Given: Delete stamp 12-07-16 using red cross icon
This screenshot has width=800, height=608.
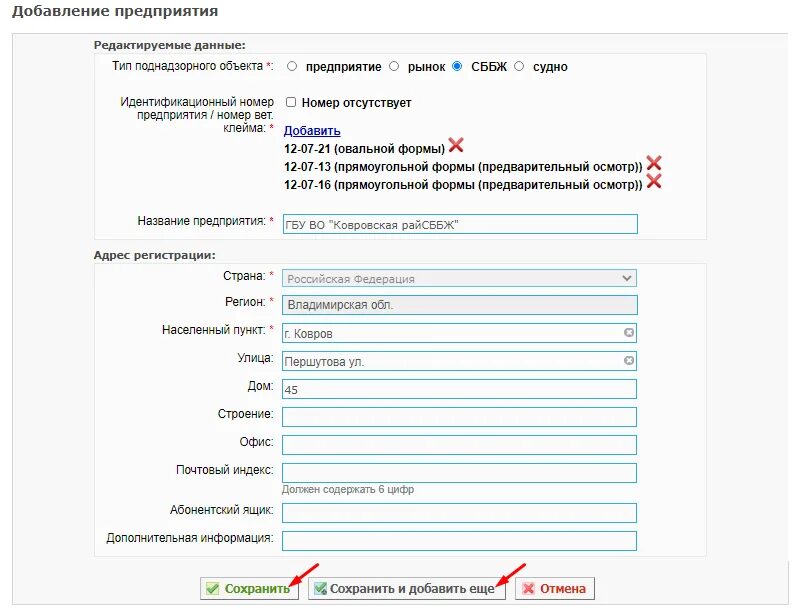Looking at the screenshot, I should click(x=654, y=181).
